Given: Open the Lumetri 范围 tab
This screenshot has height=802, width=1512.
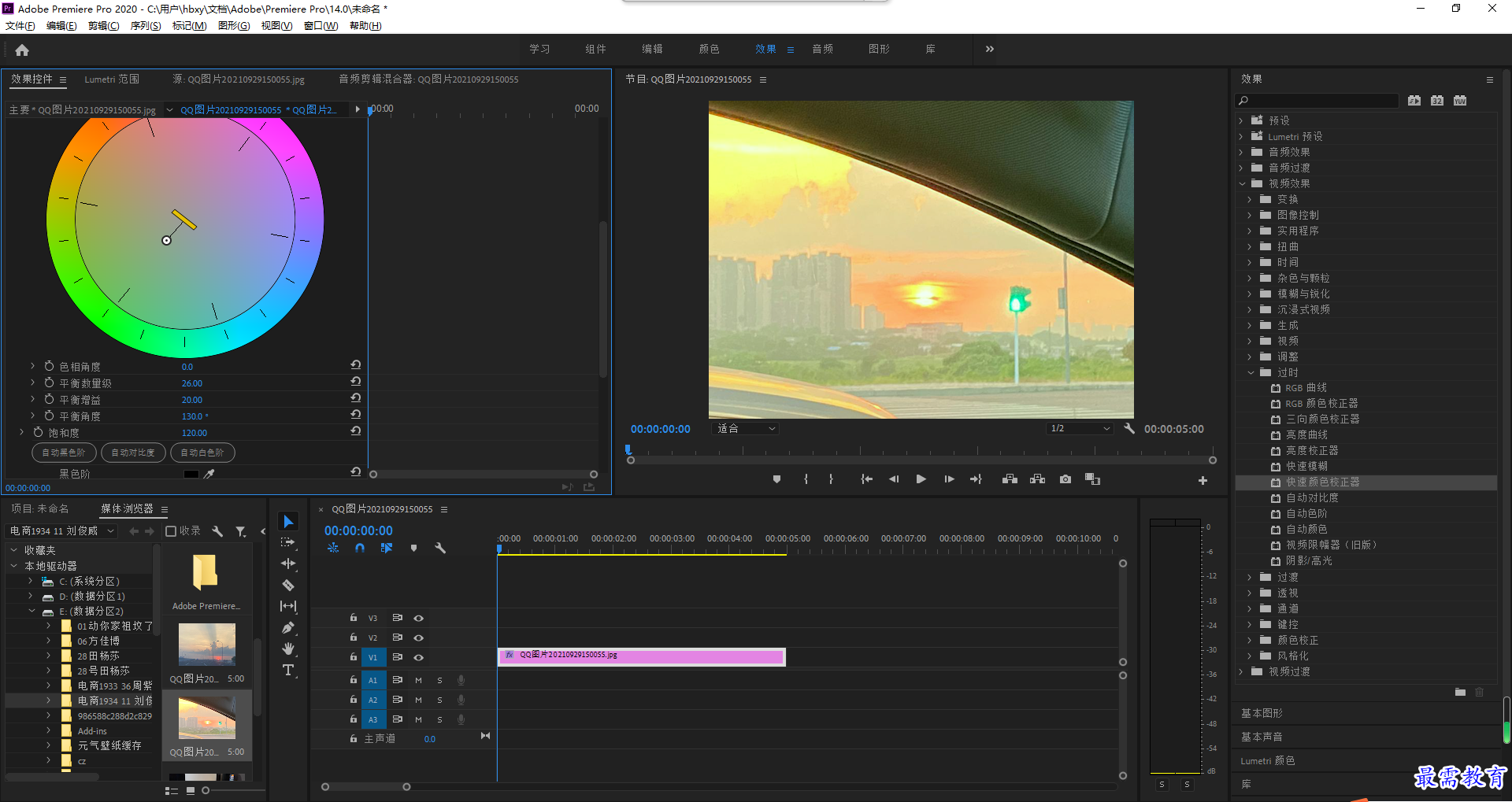Looking at the screenshot, I should [x=112, y=79].
